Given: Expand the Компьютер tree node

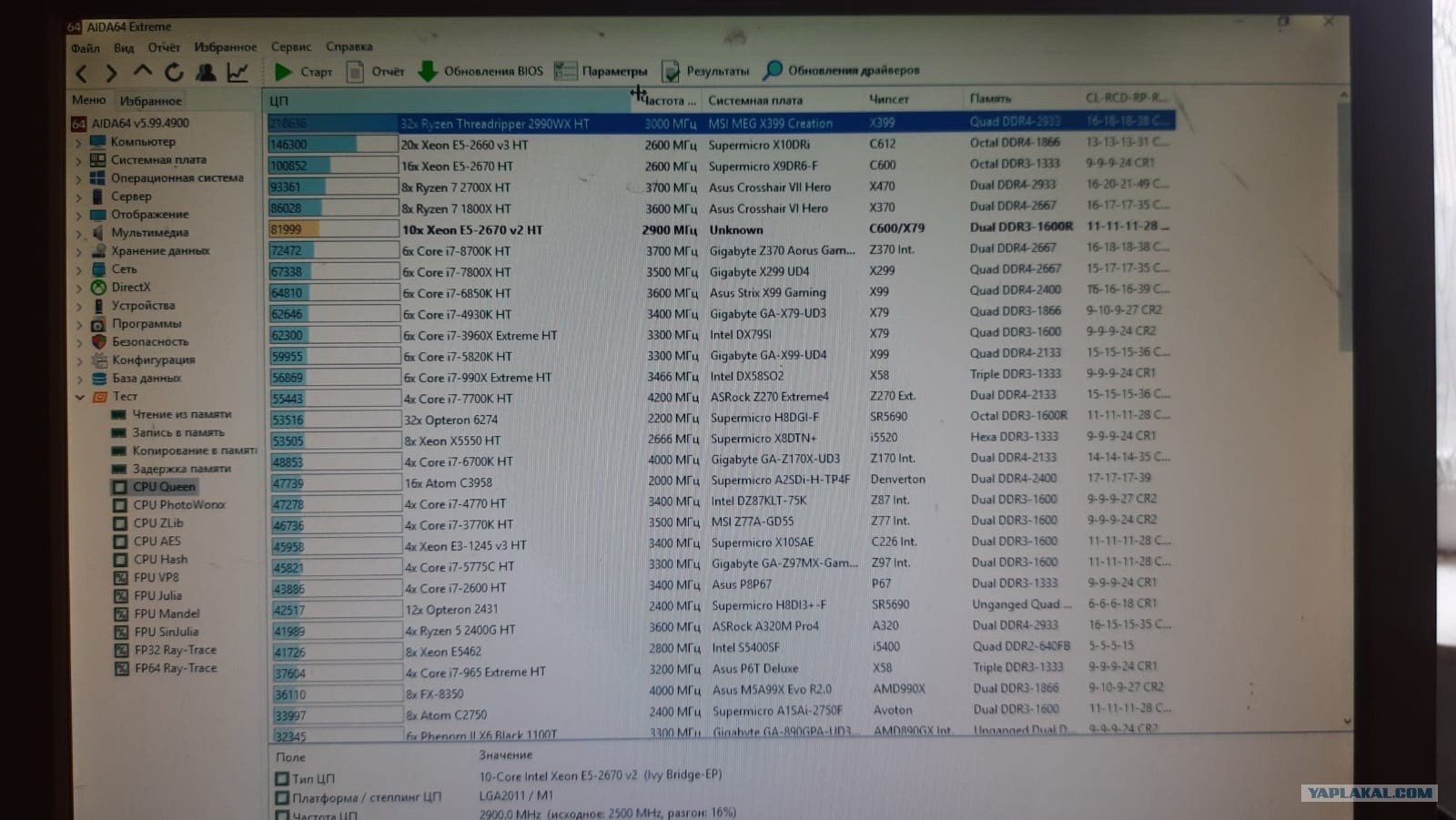Looking at the screenshot, I should point(78,142).
